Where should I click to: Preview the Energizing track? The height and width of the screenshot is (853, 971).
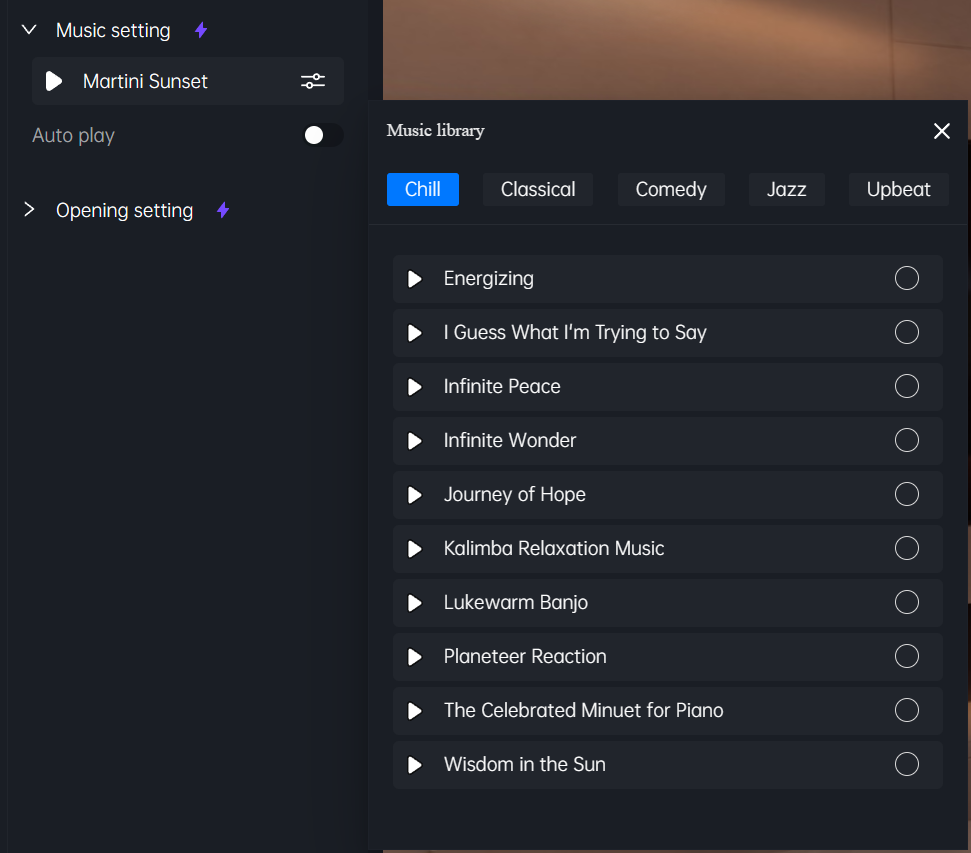[x=415, y=279]
